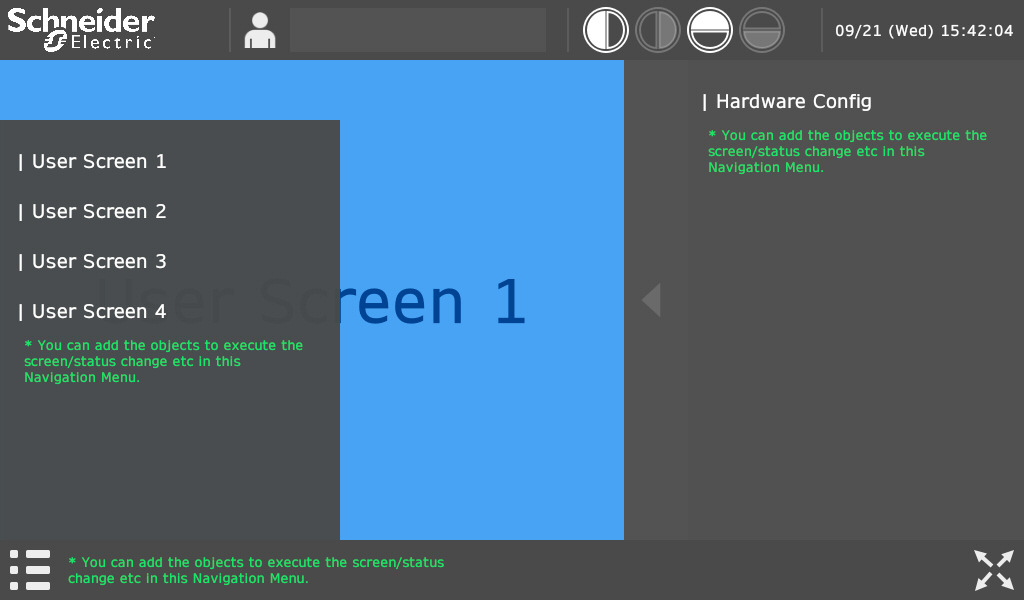Switch to User Screen 4
This screenshot has width=1024, height=600.
click(99, 312)
